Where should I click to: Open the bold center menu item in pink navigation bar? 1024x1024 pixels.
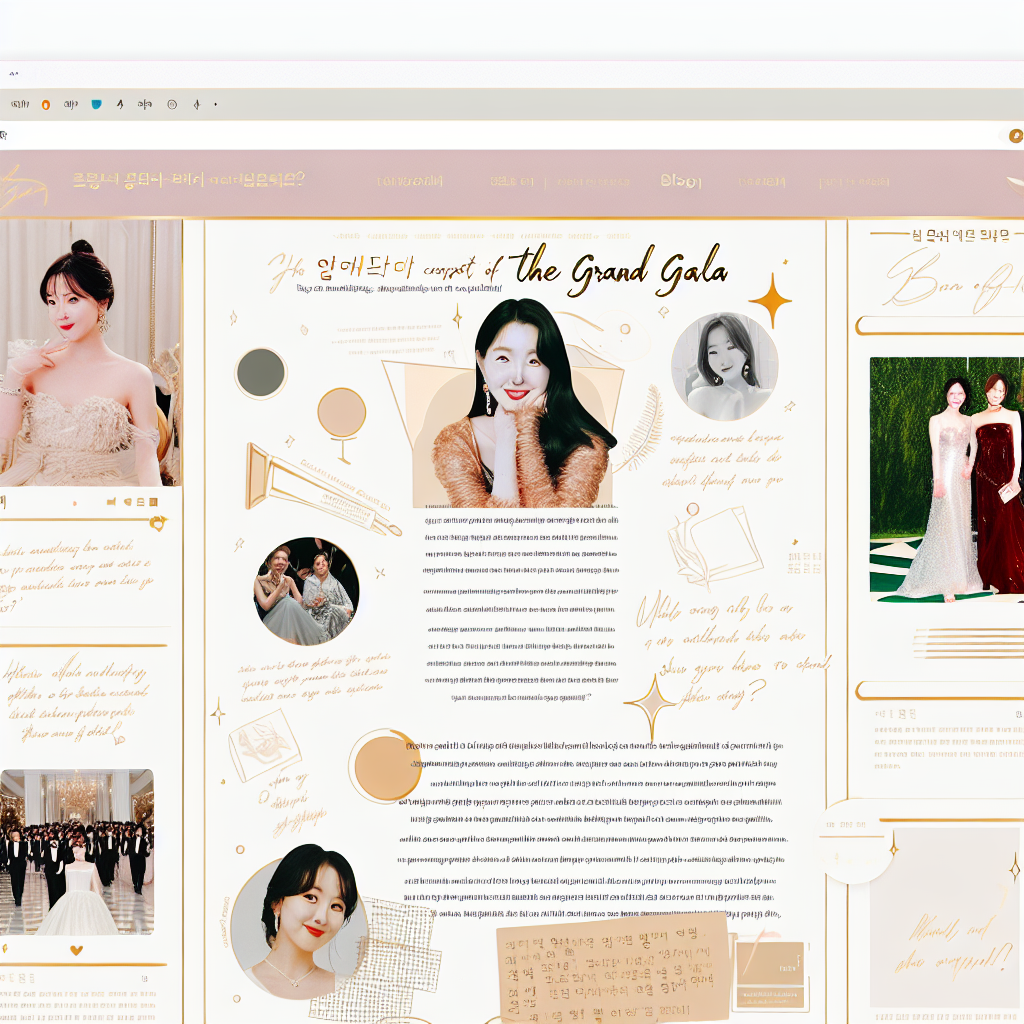tap(681, 181)
